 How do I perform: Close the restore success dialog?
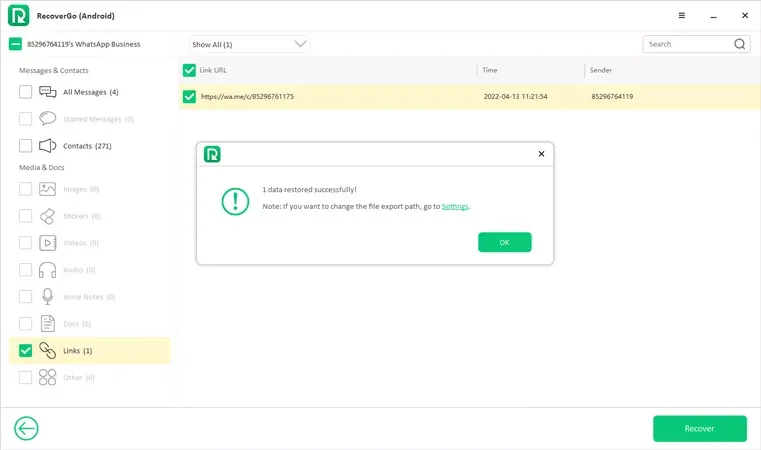(541, 154)
